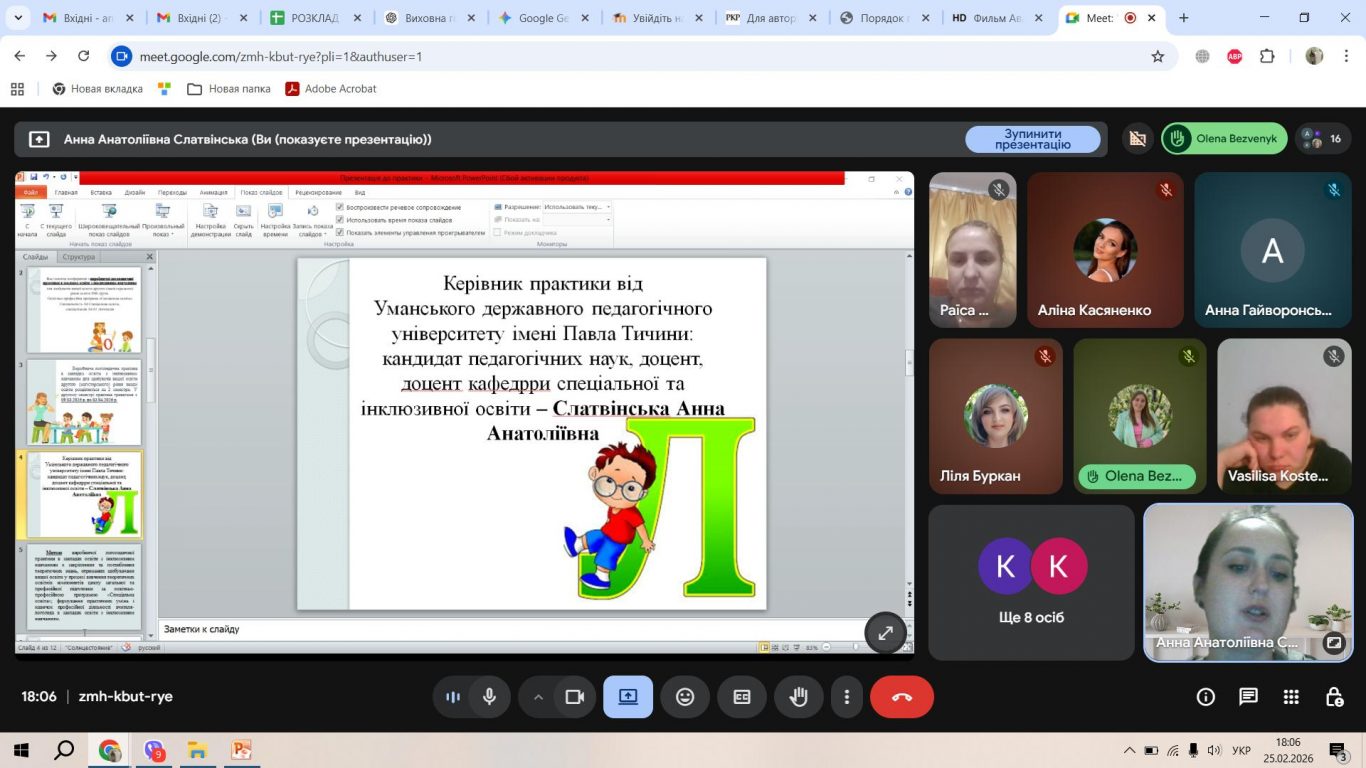The image size is (1366, 768).
Task: Click Зупинити презентацію button
Action: tap(1033, 139)
